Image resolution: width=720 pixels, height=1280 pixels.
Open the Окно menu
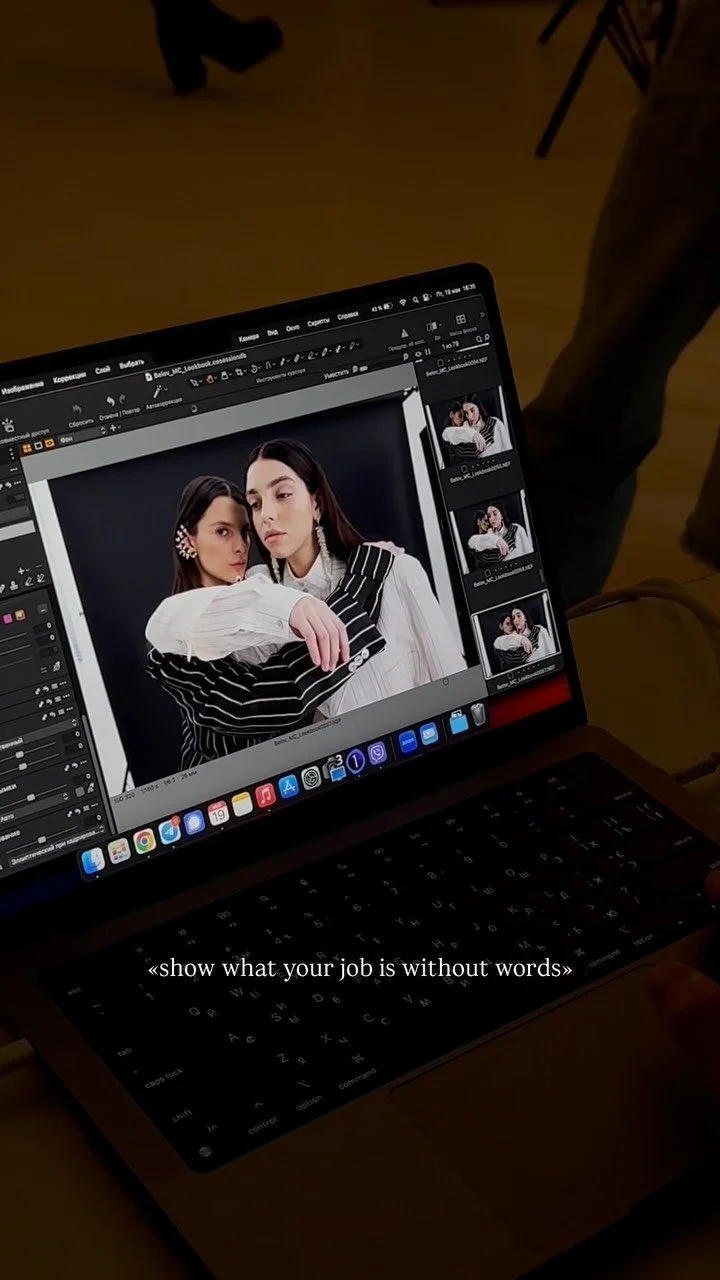293,329
